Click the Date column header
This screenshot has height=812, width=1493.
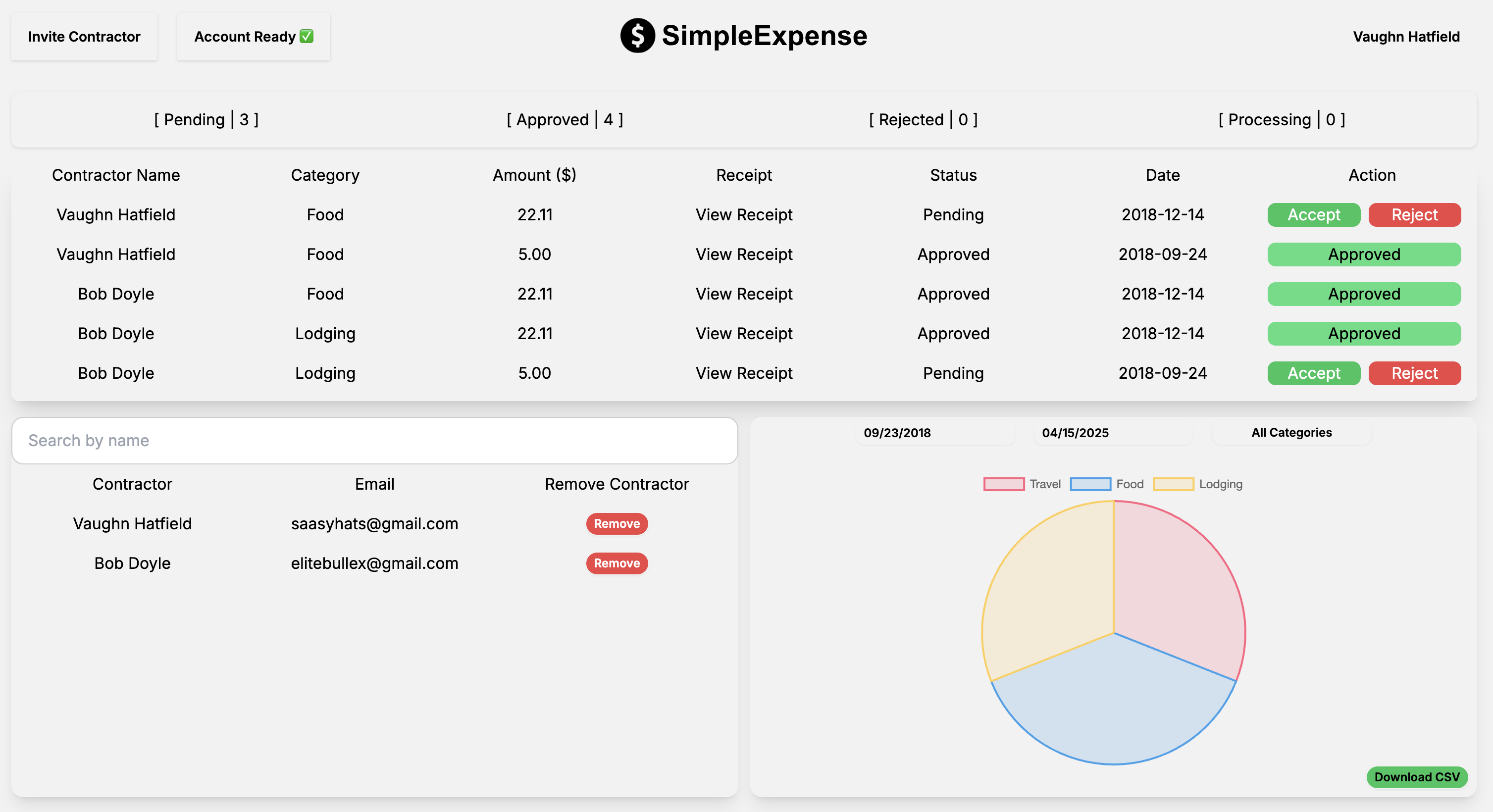click(x=1163, y=175)
